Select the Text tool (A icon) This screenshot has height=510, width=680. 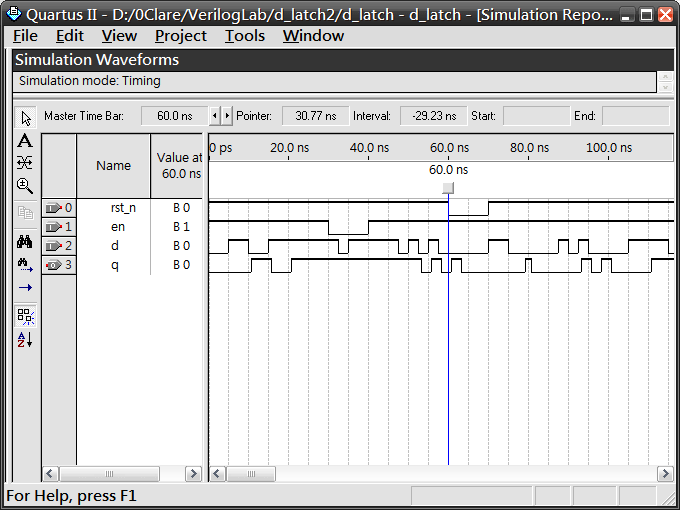[x=26, y=141]
